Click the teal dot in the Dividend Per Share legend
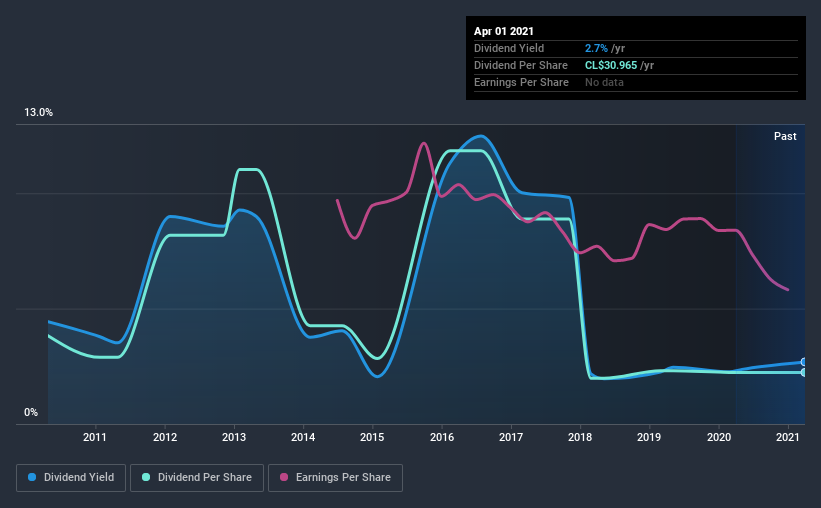 148,478
